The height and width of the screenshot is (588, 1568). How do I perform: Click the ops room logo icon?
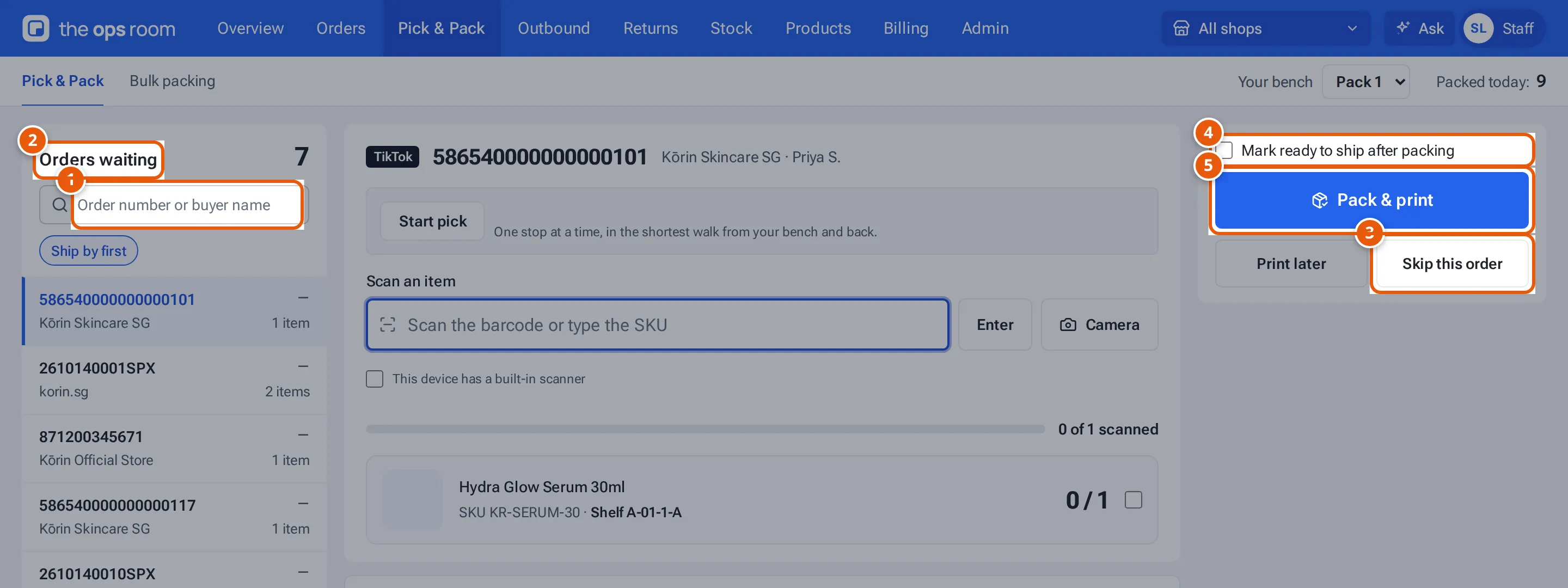point(36,28)
